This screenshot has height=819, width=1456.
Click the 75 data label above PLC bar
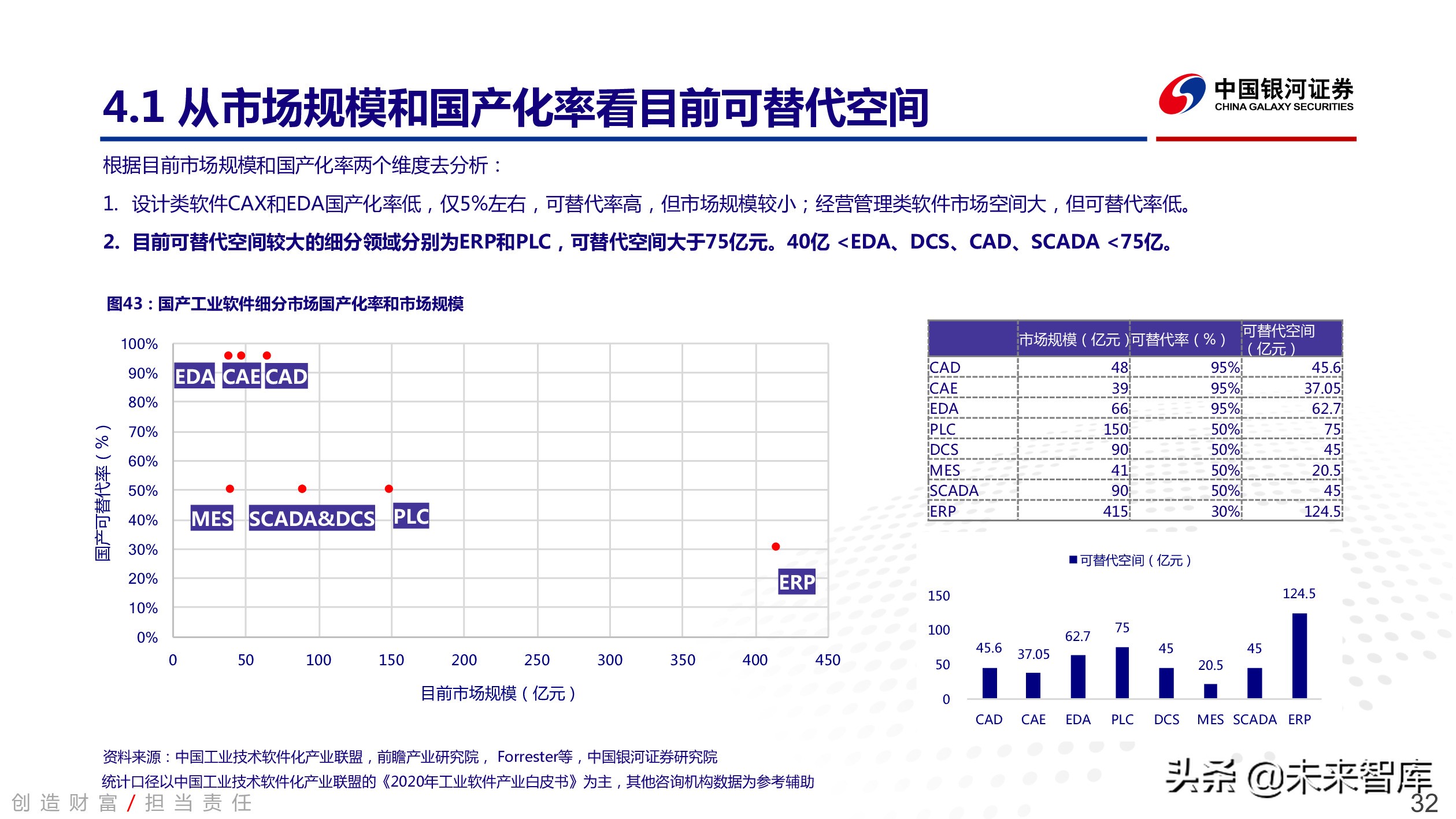(1122, 628)
